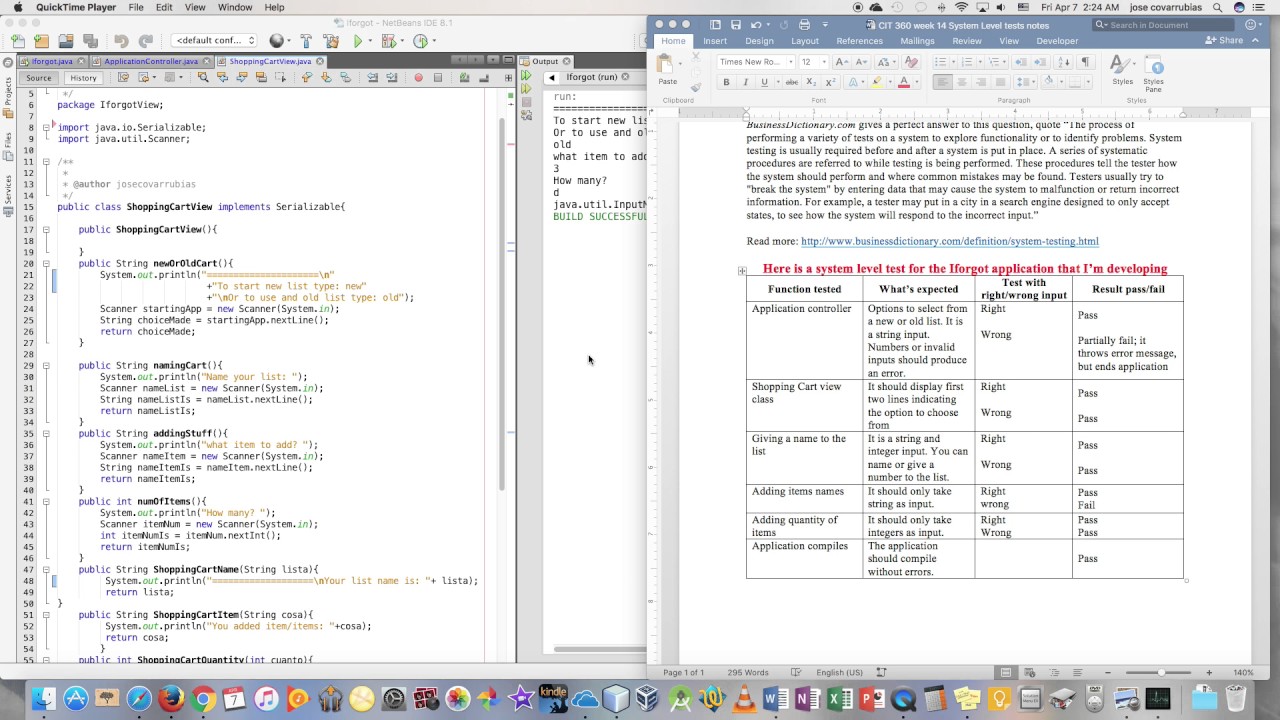Image resolution: width=1280 pixels, height=720 pixels.
Task: Open the References ribbon tab
Action: click(859, 41)
